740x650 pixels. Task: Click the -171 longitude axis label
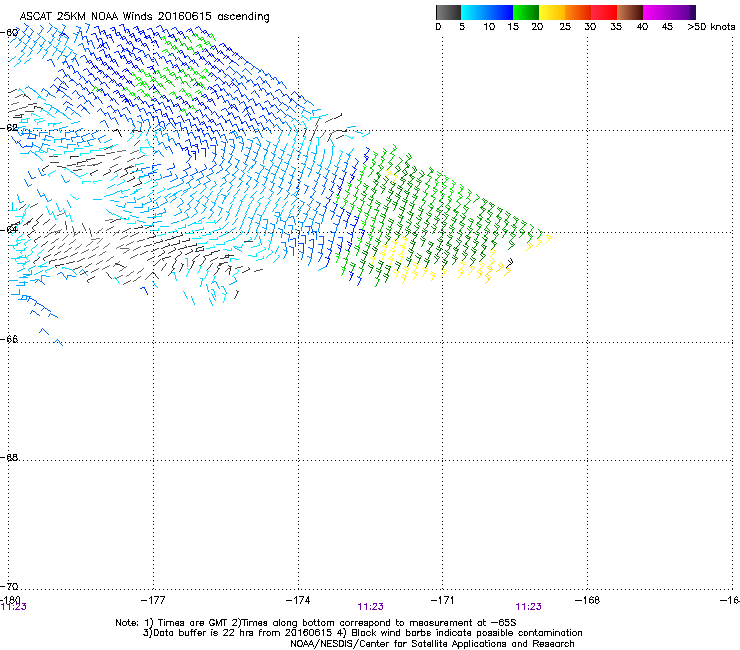[x=443, y=600]
